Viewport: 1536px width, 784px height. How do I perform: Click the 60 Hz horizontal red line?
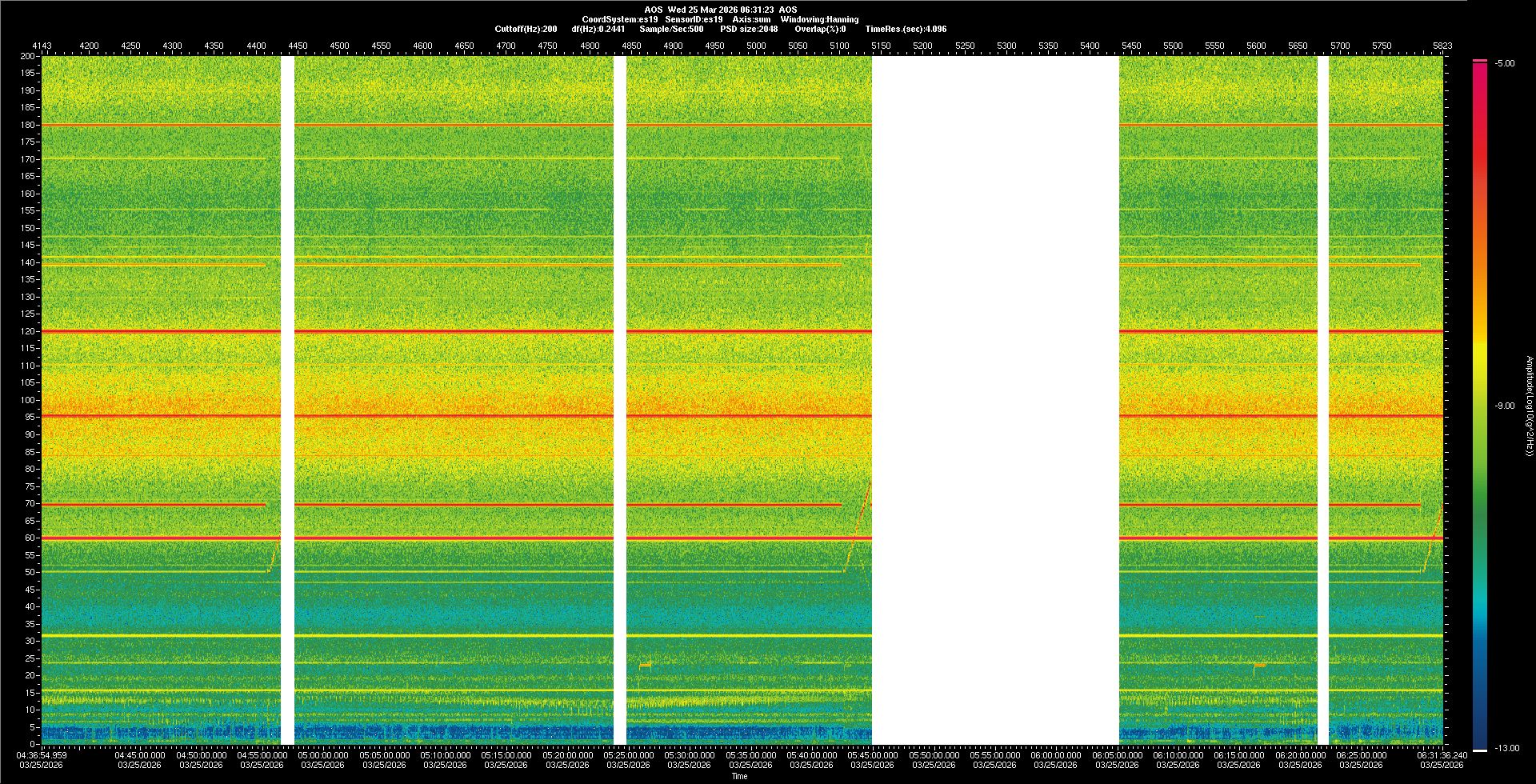[x=448, y=538]
